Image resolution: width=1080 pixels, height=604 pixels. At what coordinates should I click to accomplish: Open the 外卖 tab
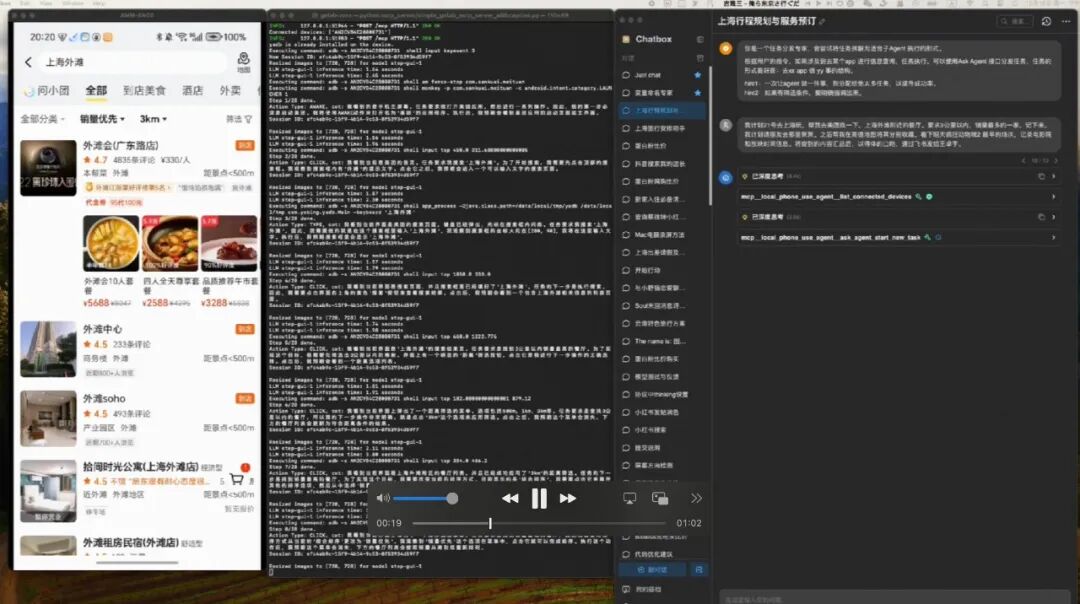(x=230, y=90)
